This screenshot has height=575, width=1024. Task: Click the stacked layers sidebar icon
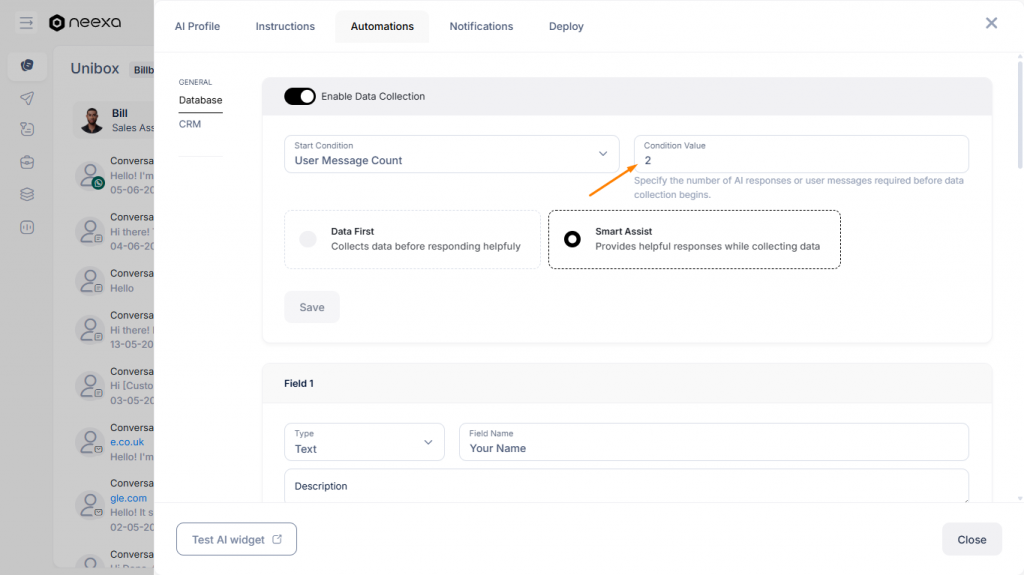pyautogui.click(x=27, y=194)
